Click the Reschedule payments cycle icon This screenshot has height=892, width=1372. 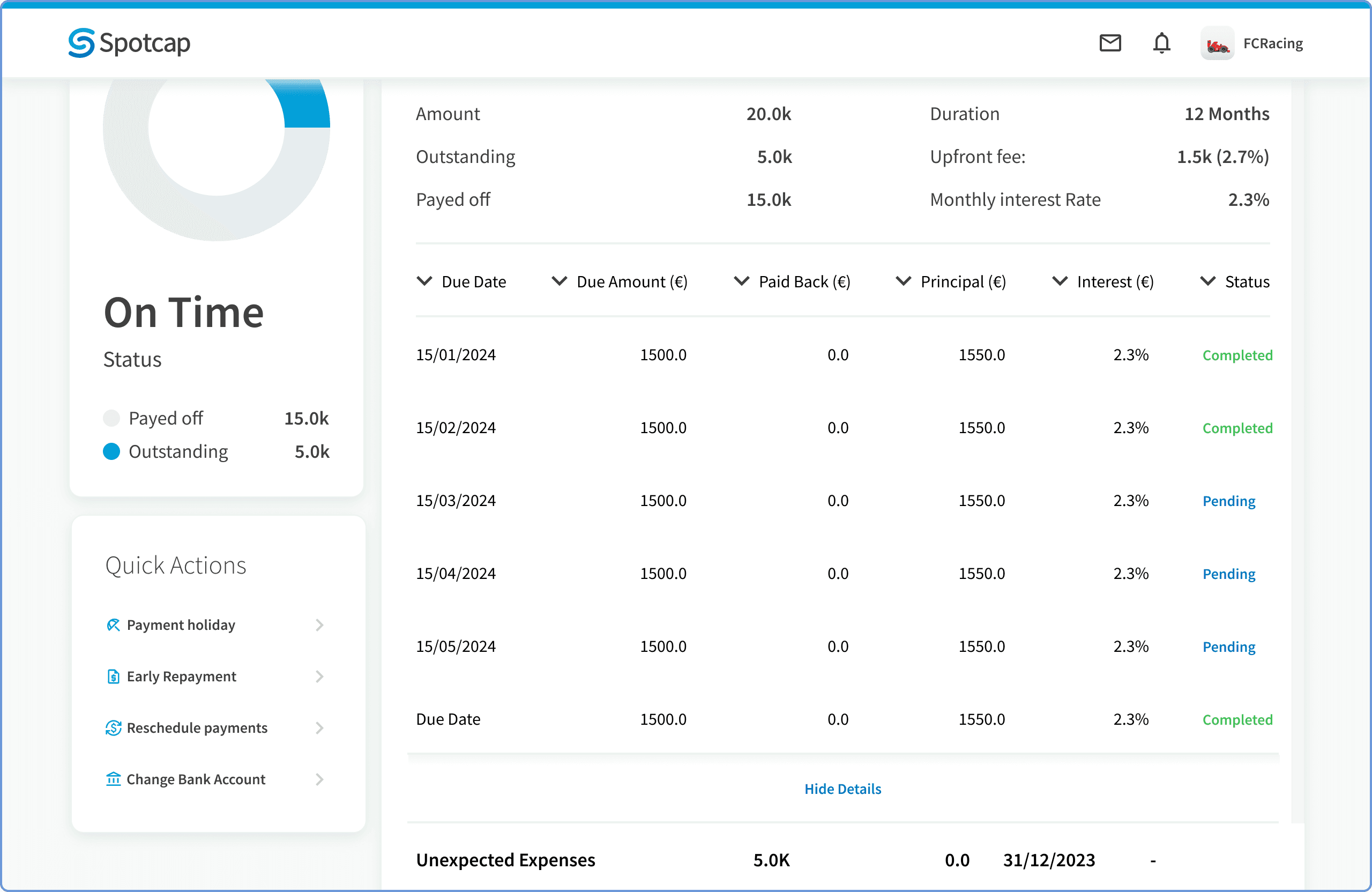[x=113, y=727]
